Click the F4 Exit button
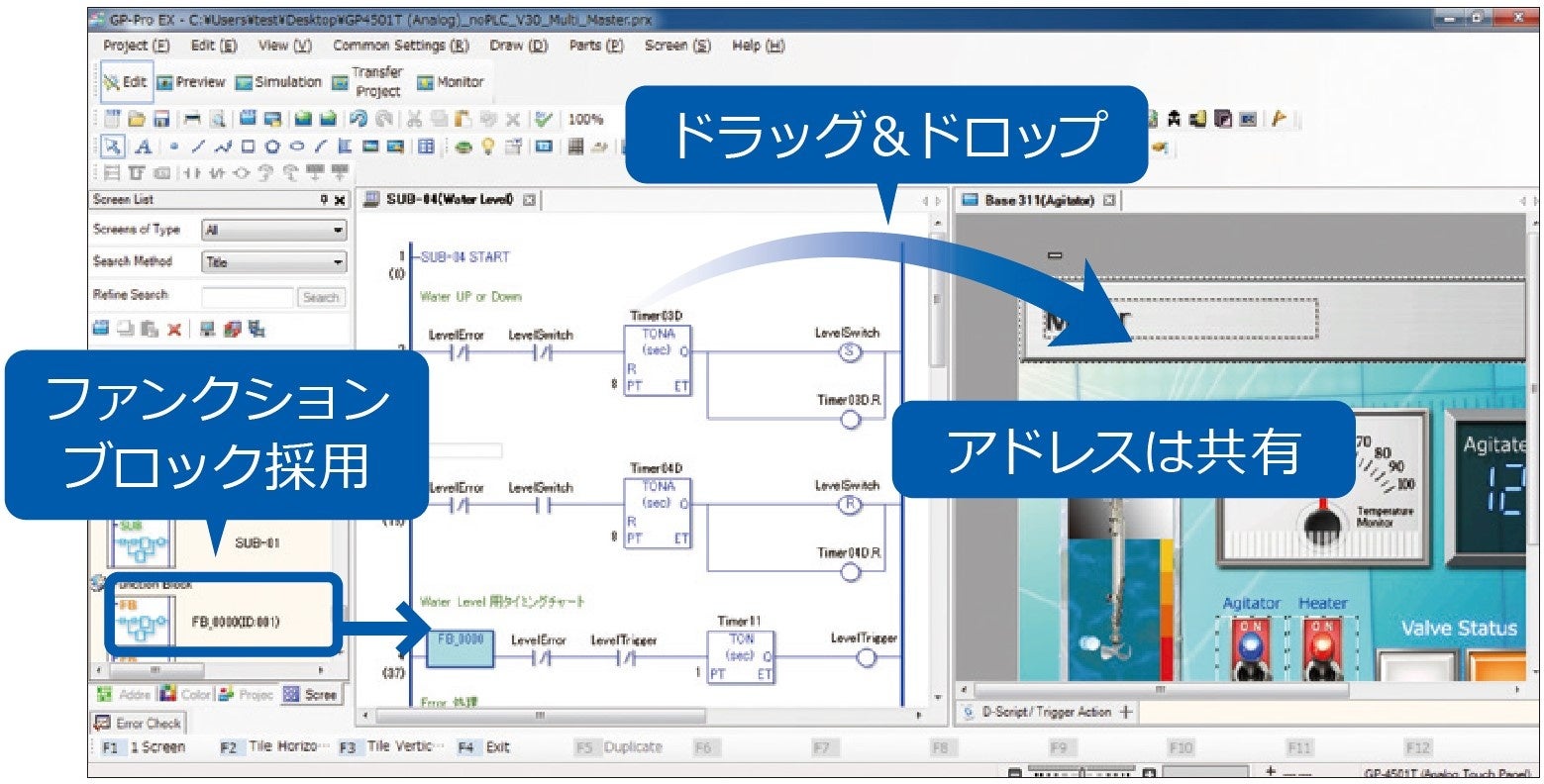The height and width of the screenshot is (784, 1544). [484, 747]
